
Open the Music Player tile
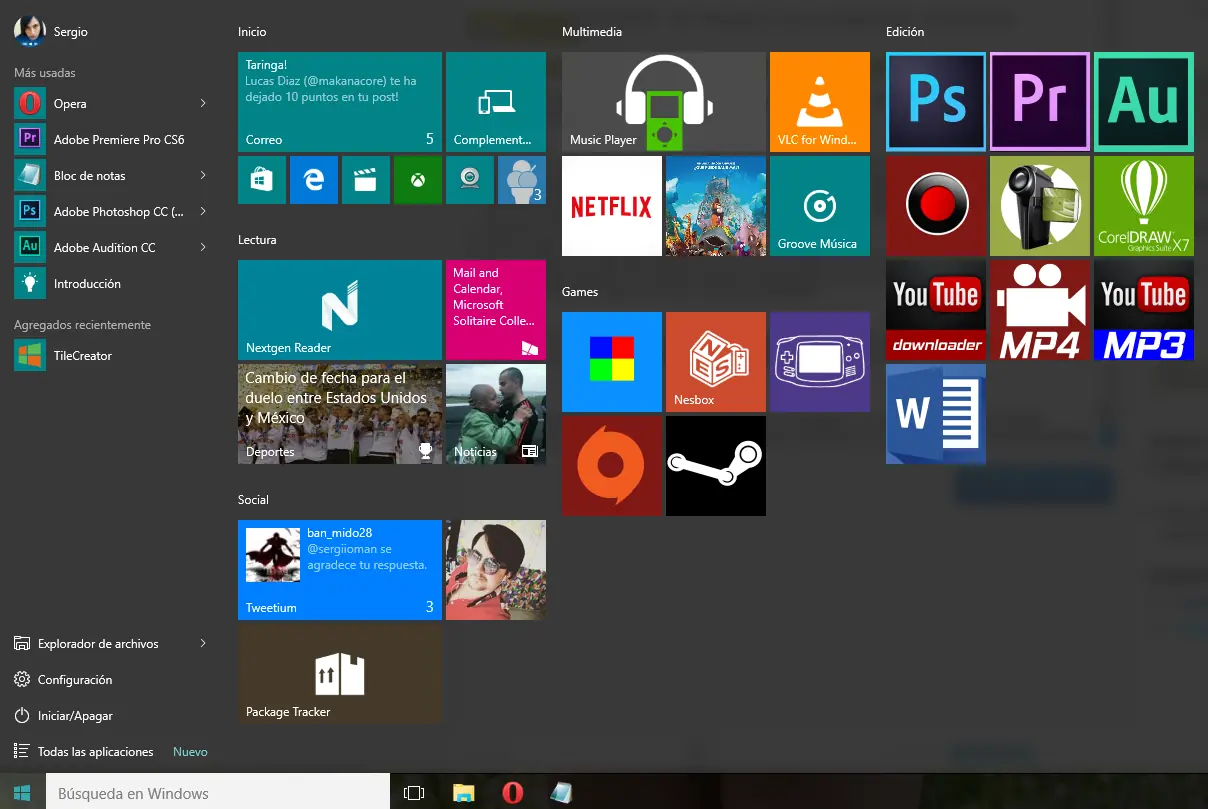(664, 102)
